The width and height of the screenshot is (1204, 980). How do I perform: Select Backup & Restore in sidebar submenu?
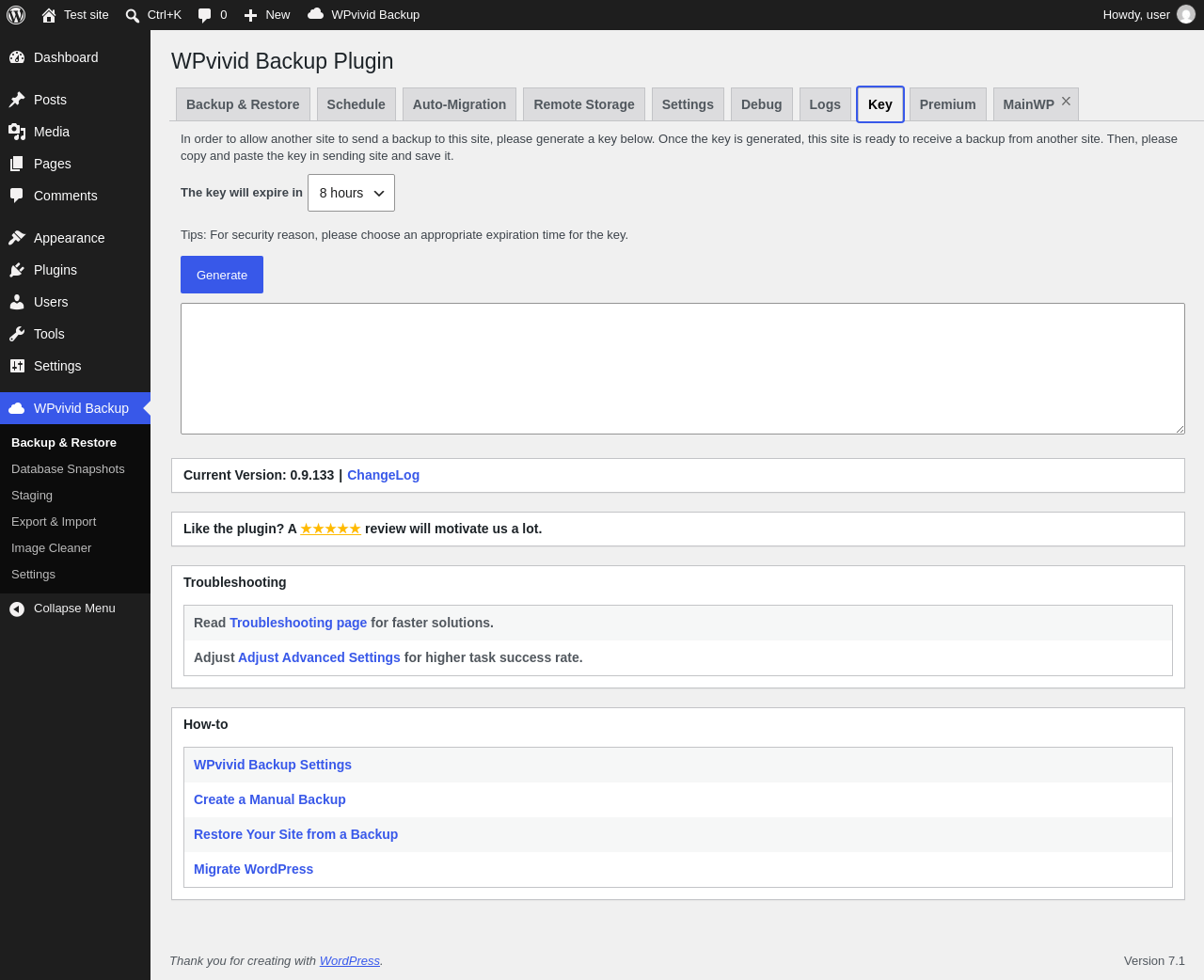[x=64, y=443]
